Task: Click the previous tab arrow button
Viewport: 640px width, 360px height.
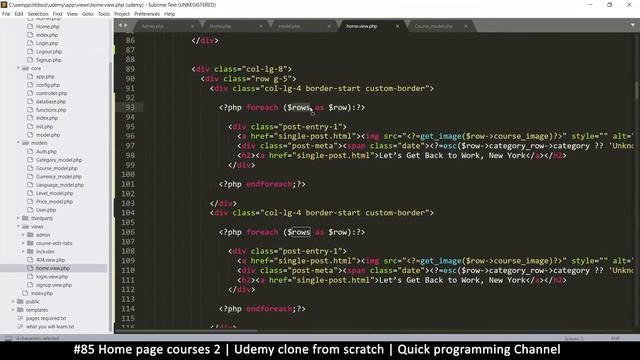Action: (120, 25)
